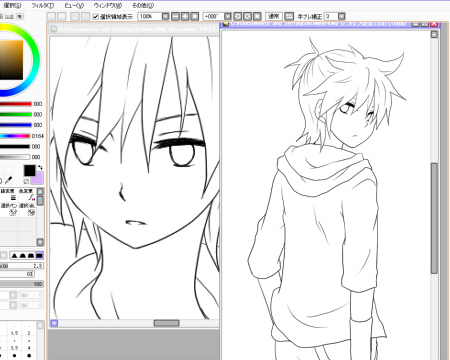Expand the zoom percentage dropdown
The width and height of the screenshot is (450, 360).
(165, 16)
